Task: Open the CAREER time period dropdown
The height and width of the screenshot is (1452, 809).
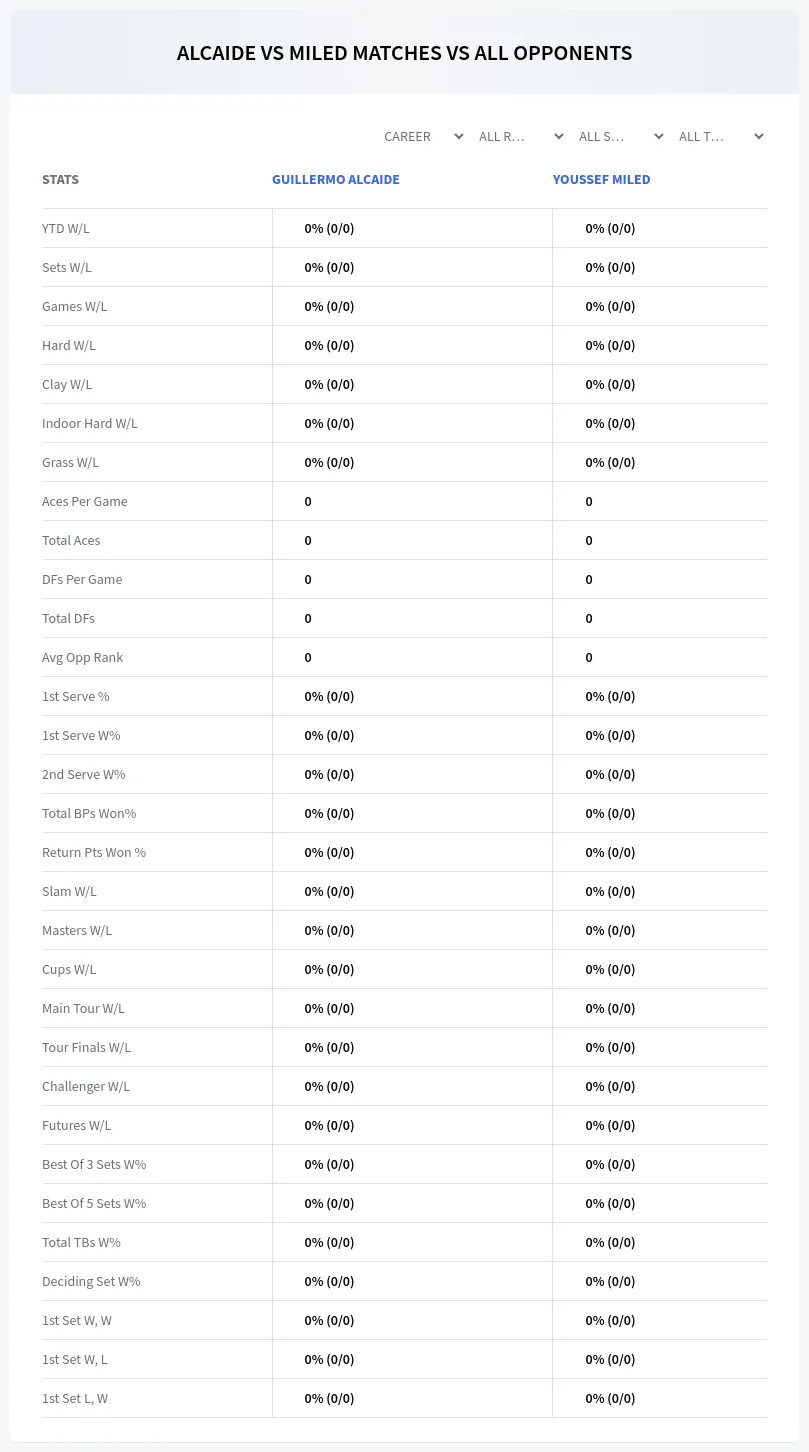Action: pyautogui.click(x=422, y=137)
